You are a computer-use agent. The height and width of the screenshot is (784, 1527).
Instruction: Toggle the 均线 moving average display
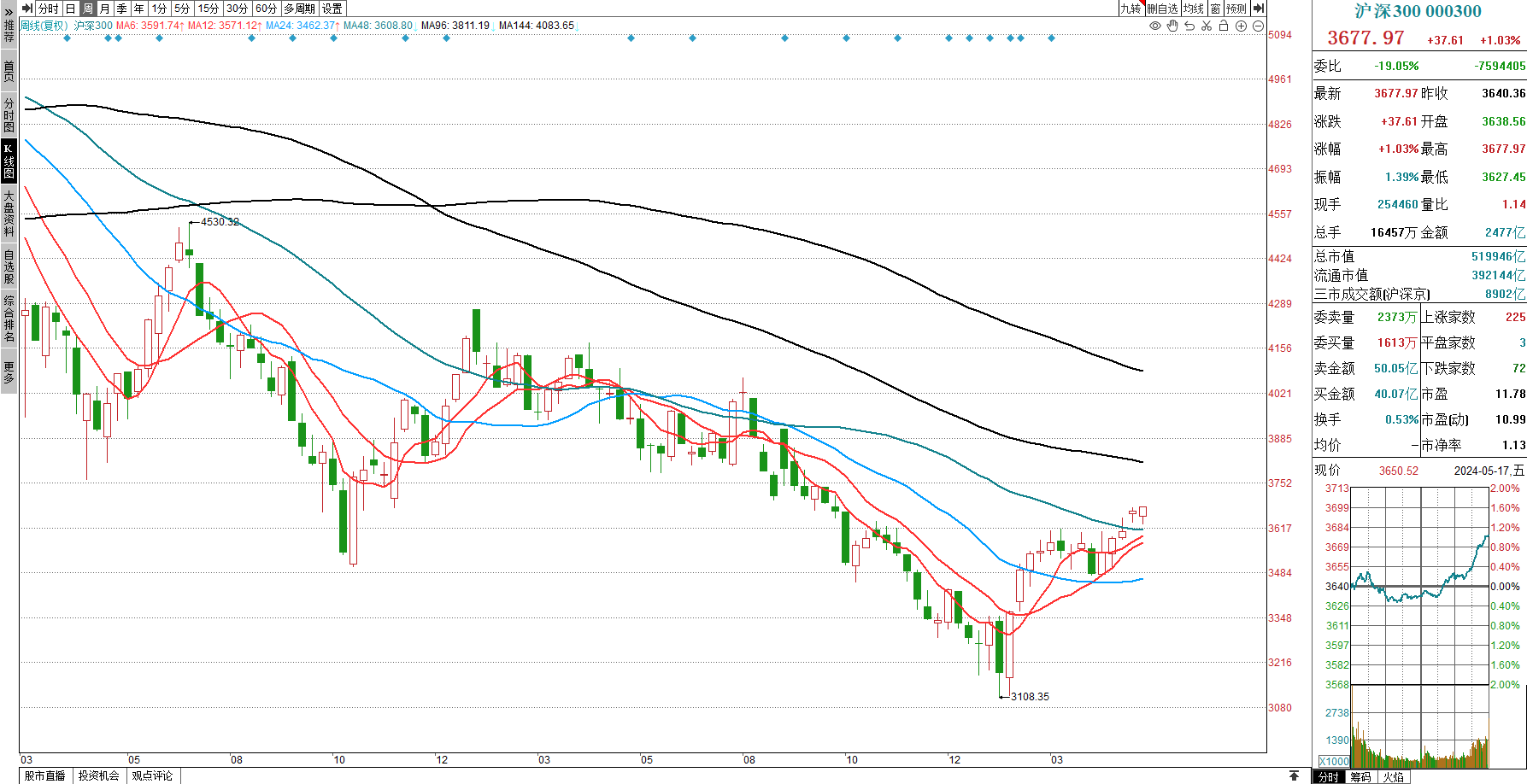(1194, 9)
